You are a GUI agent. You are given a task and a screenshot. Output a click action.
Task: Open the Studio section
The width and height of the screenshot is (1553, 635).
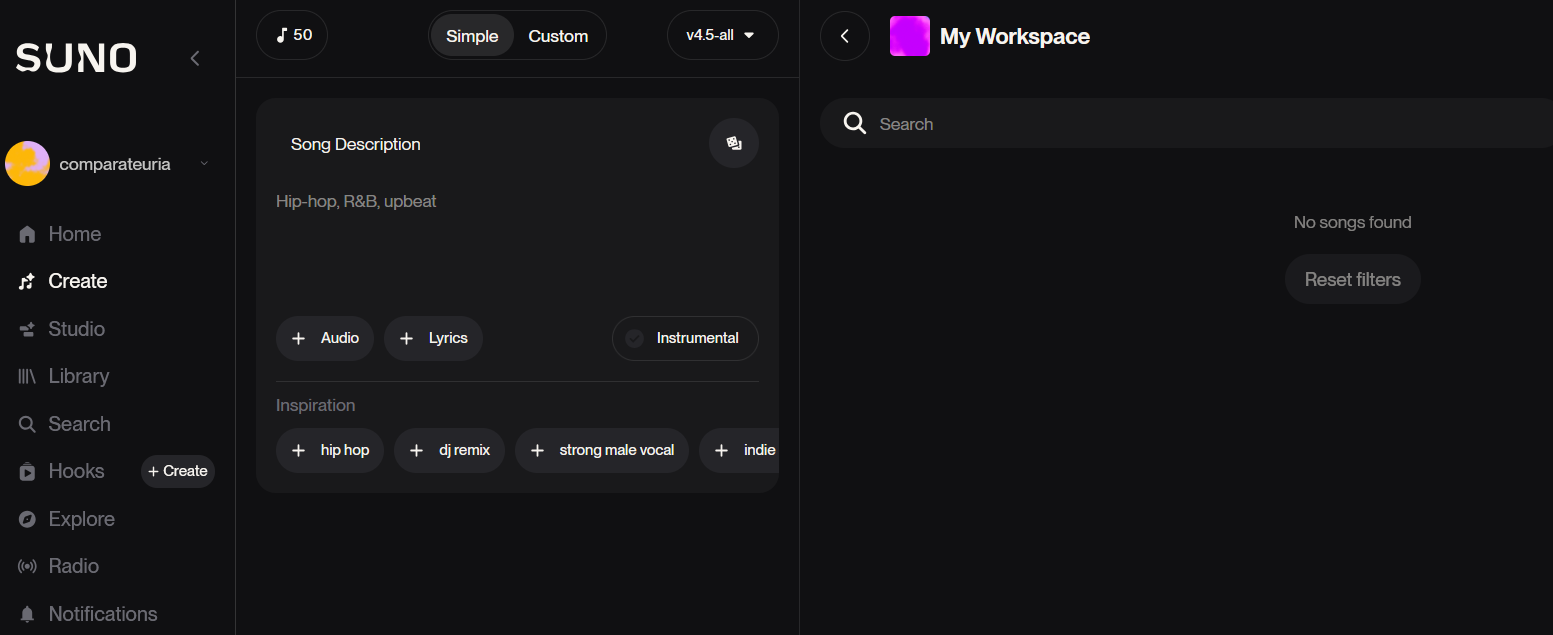pos(76,329)
